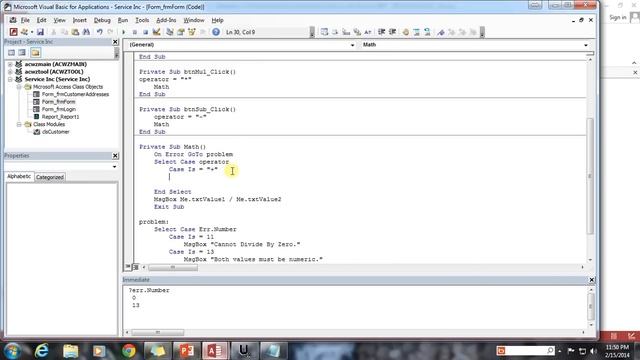Expand the acwztool (ACWZTOOL) project node
This screenshot has height=360, width=640.
pos(10,72)
